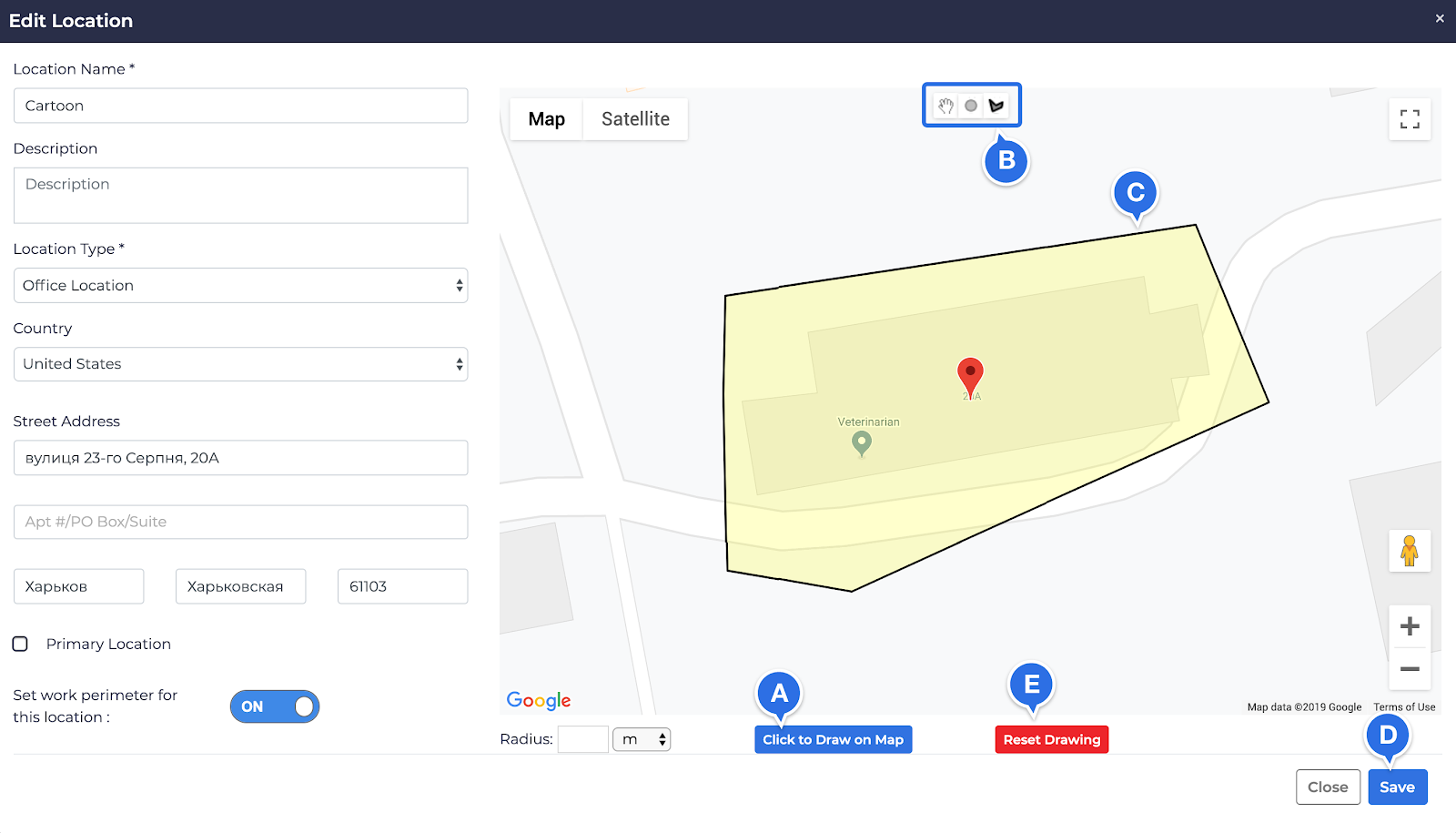Zoom in on the map

click(x=1410, y=626)
